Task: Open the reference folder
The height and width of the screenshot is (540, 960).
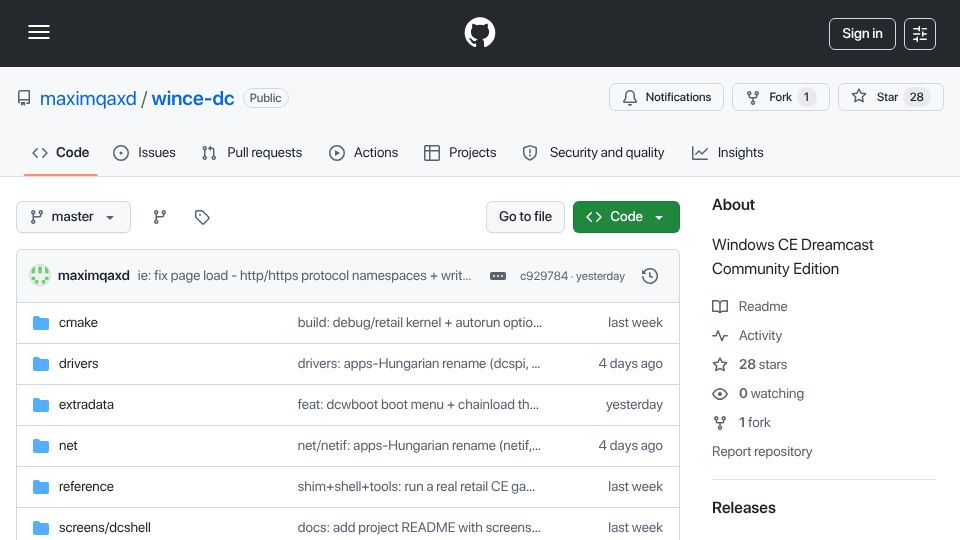Action: click(x=86, y=487)
